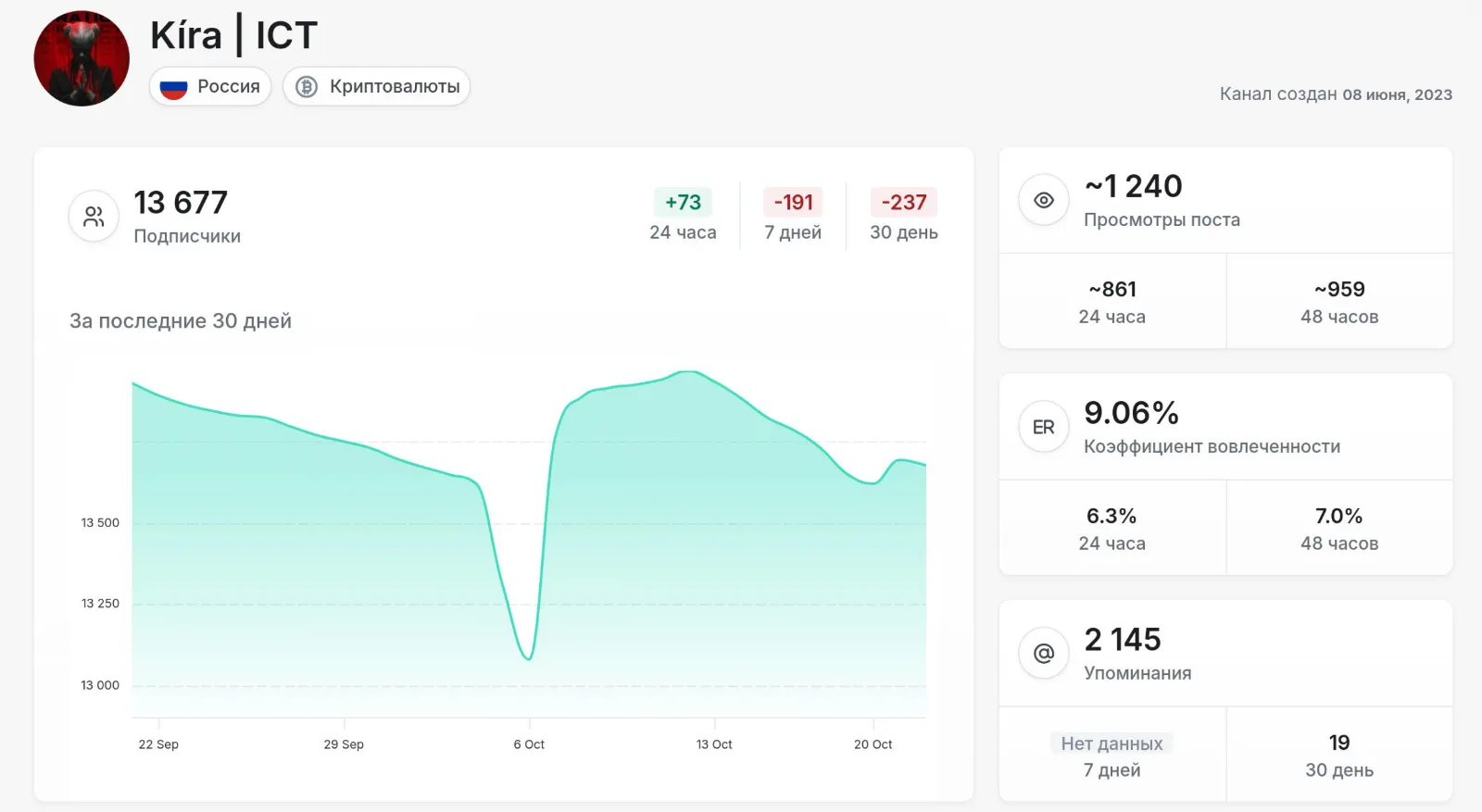This screenshot has height=812, width=1482.
Task: Select the +73 24-hour subscriber change
Action: [x=683, y=202]
